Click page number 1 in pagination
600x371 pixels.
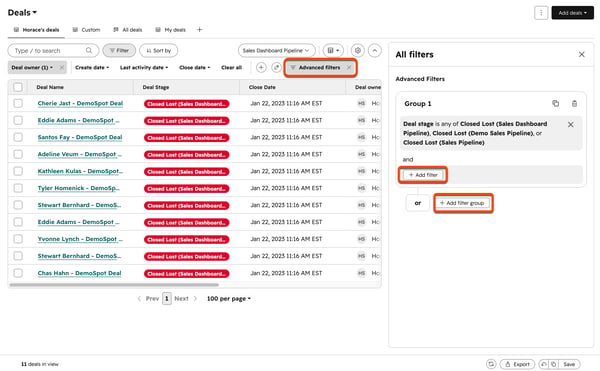click(x=166, y=299)
